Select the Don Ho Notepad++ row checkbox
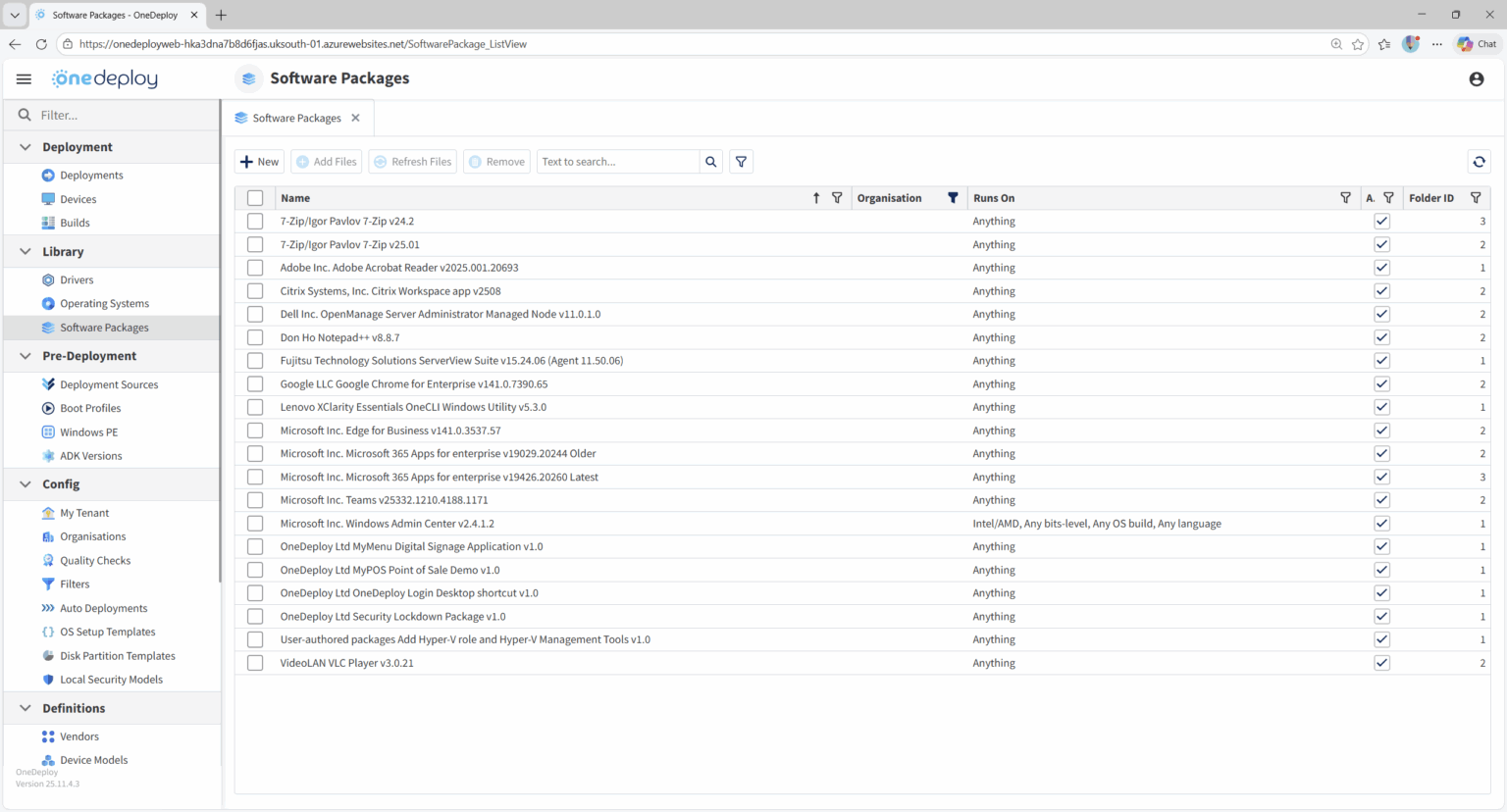 (x=255, y=337)
